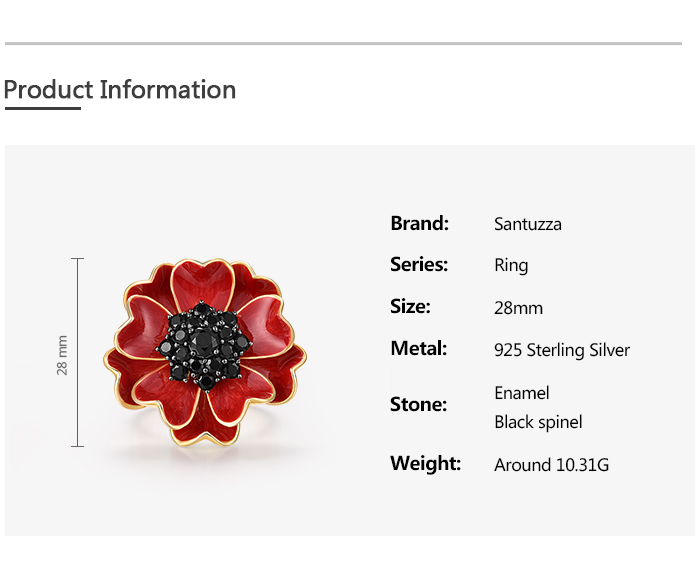Click the vertical 28 mm dimension label
The width and height of the screenshot is (700, 588).
[x=62, y=354]
